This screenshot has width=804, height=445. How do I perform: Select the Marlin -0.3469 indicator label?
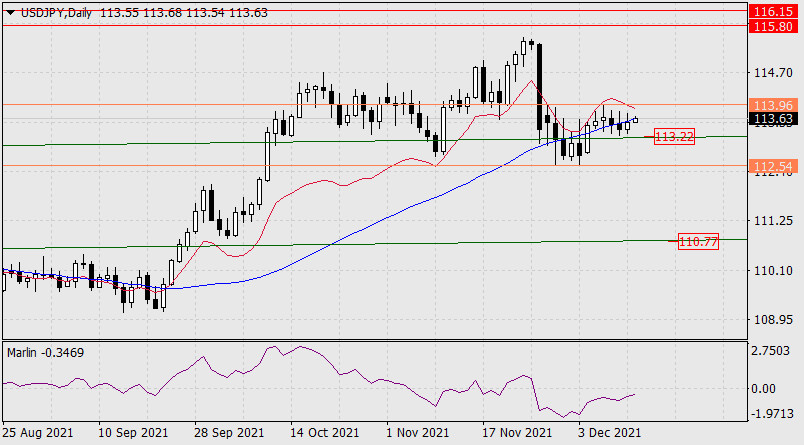click(46, 353)
